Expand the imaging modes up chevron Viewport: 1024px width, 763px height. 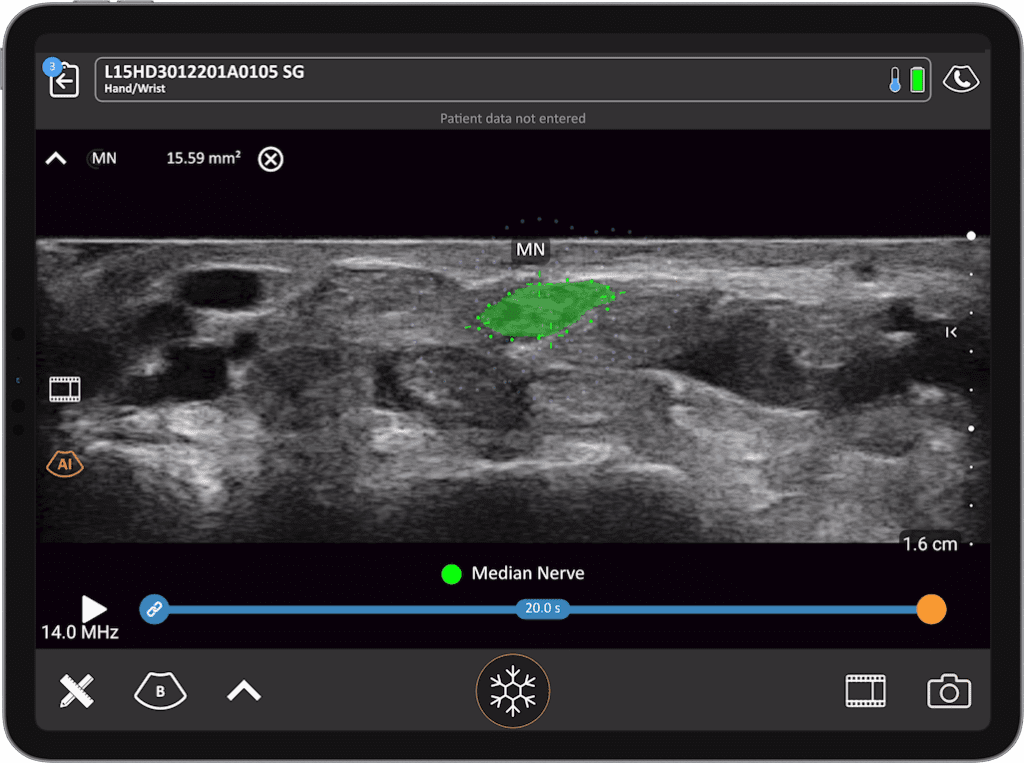coord(244,691)
